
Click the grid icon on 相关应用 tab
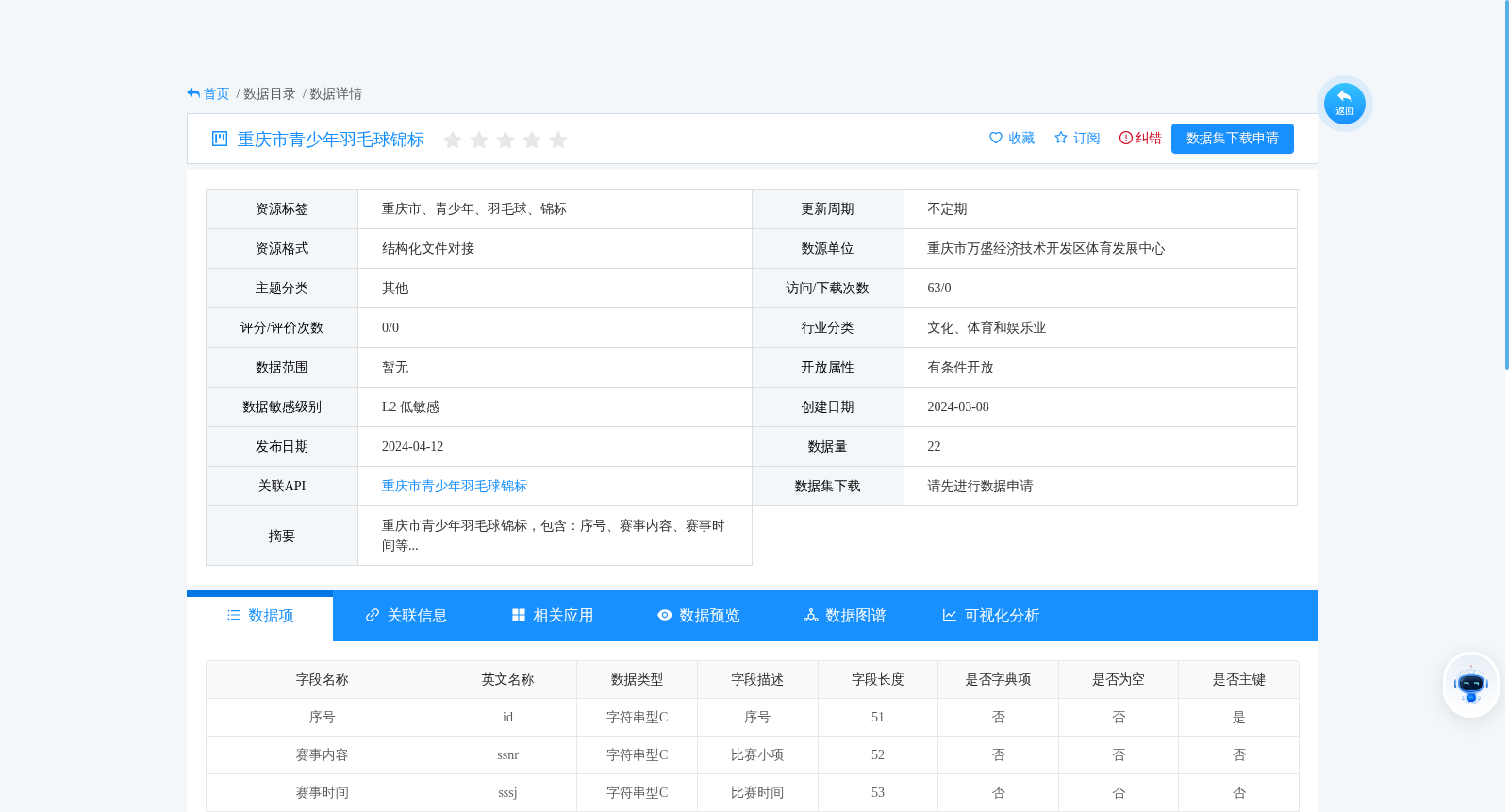[x=519, y=615]
